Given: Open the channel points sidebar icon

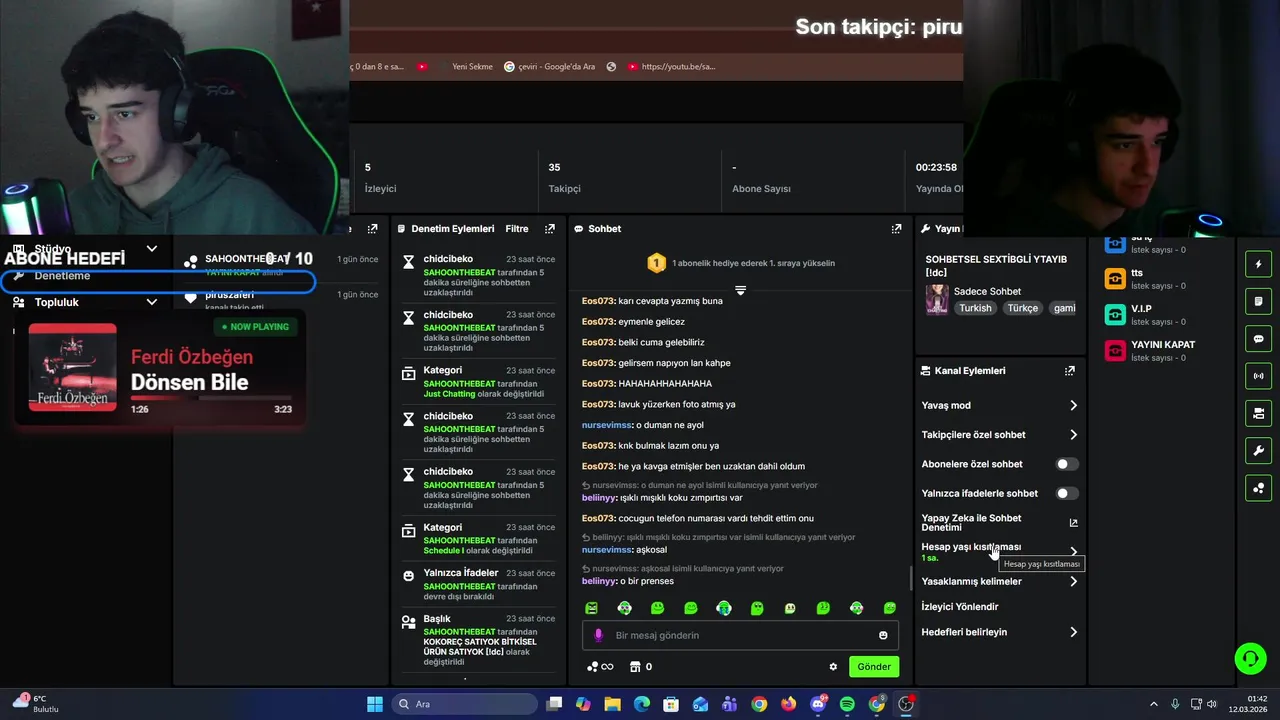Looking at the screenshot, I should tap(1258, 488).
